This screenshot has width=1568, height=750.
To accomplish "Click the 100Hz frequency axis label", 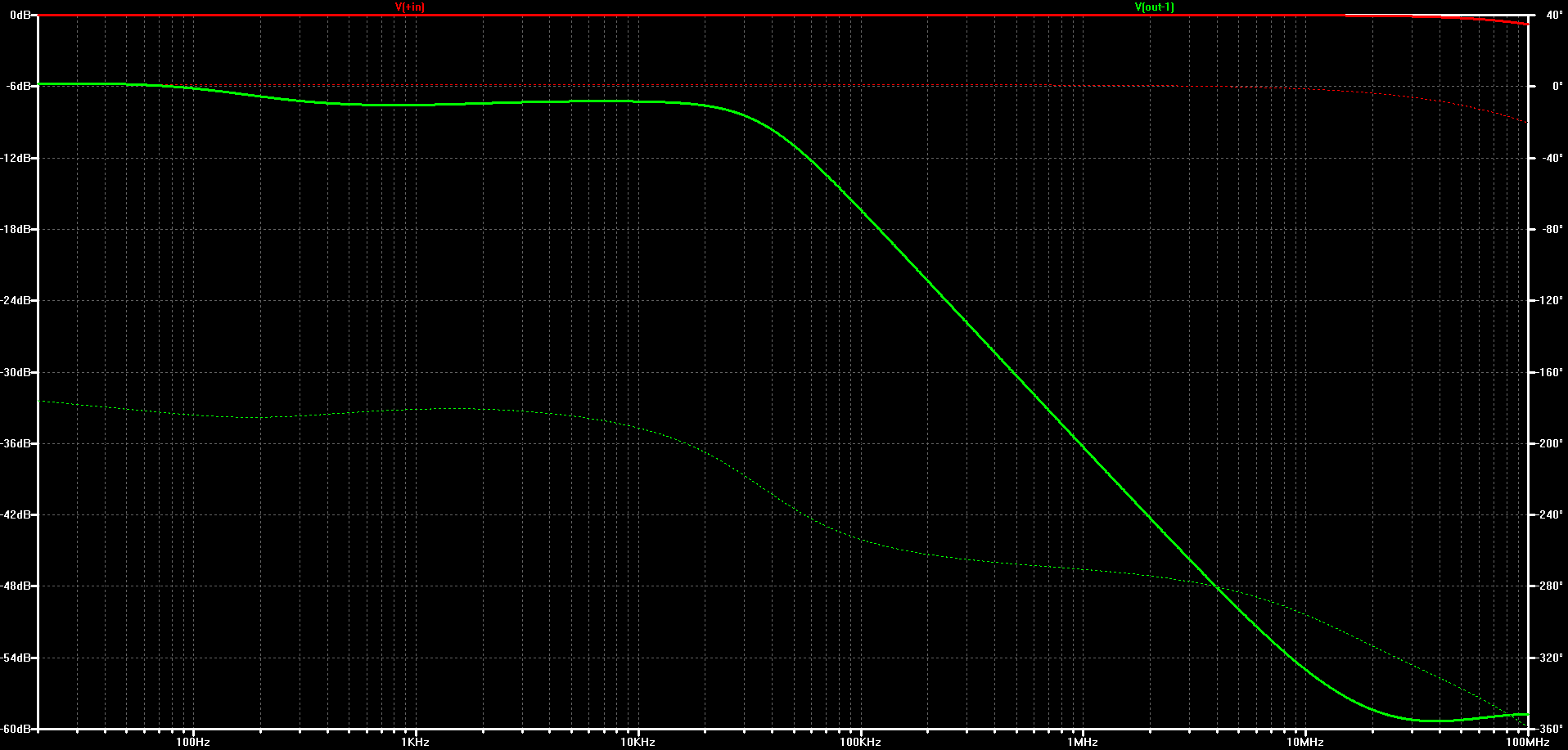I will pos(193,742).
